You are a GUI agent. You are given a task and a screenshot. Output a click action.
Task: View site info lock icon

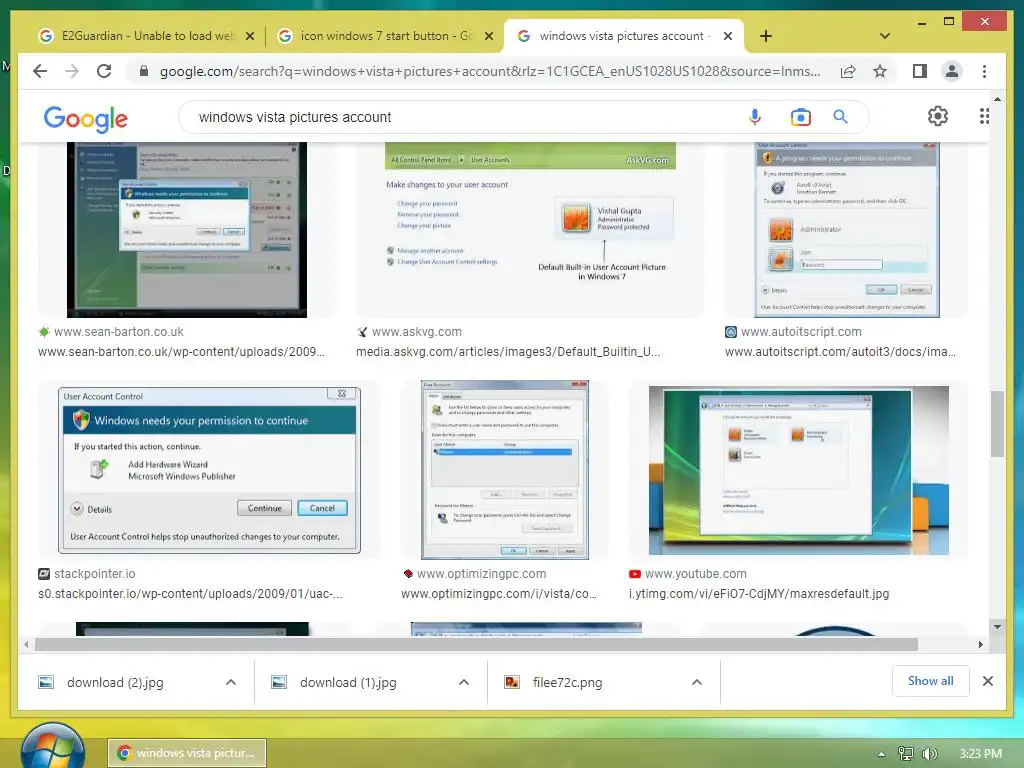click(144, 71)
